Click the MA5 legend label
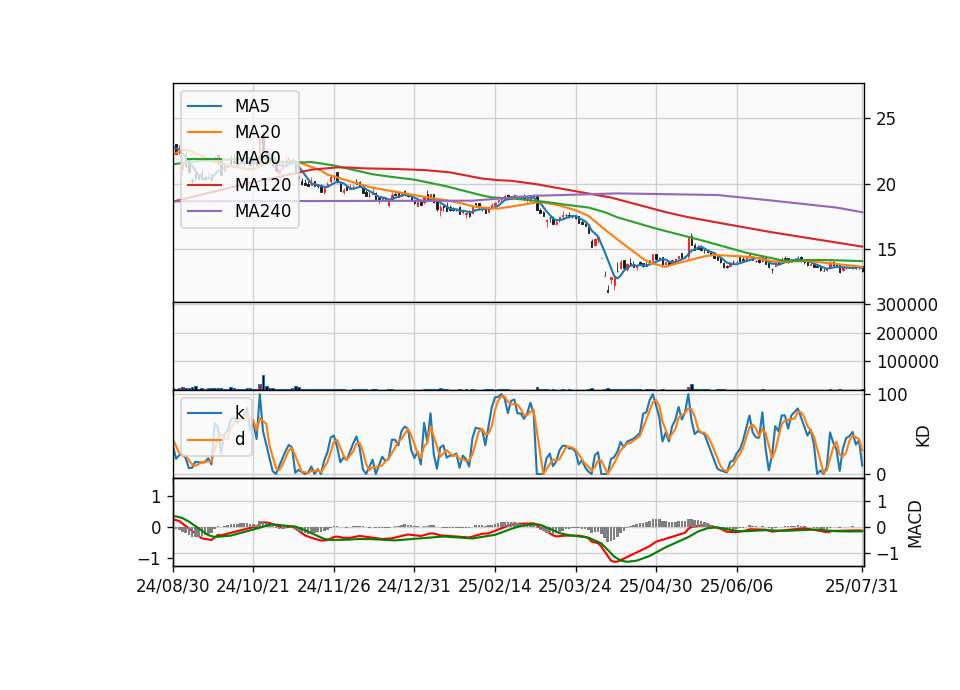This screenshot has height=690, width=960. click(x=252, y=106)
